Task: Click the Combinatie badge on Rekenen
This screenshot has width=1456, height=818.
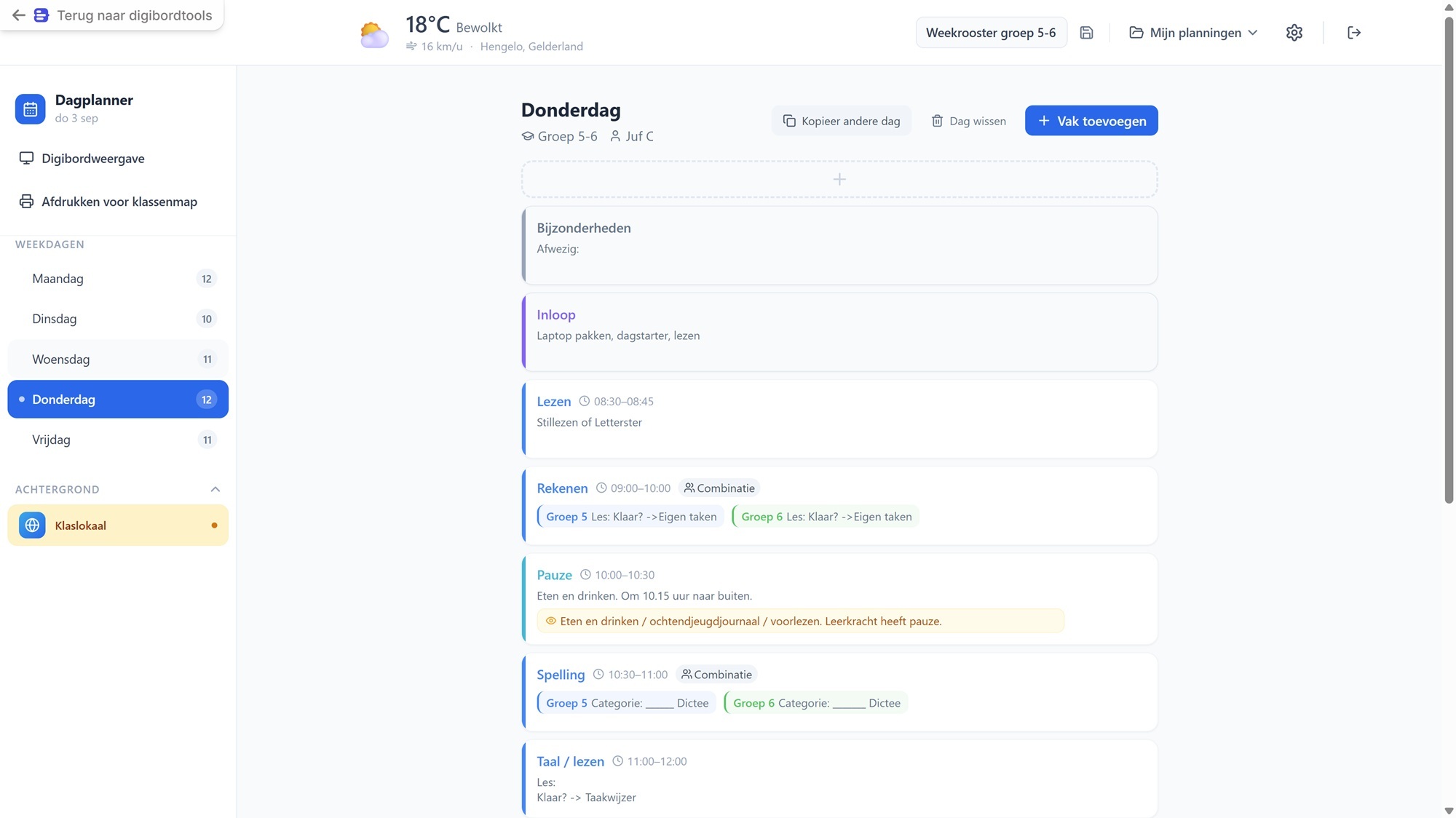Action: tap(719, 488)
